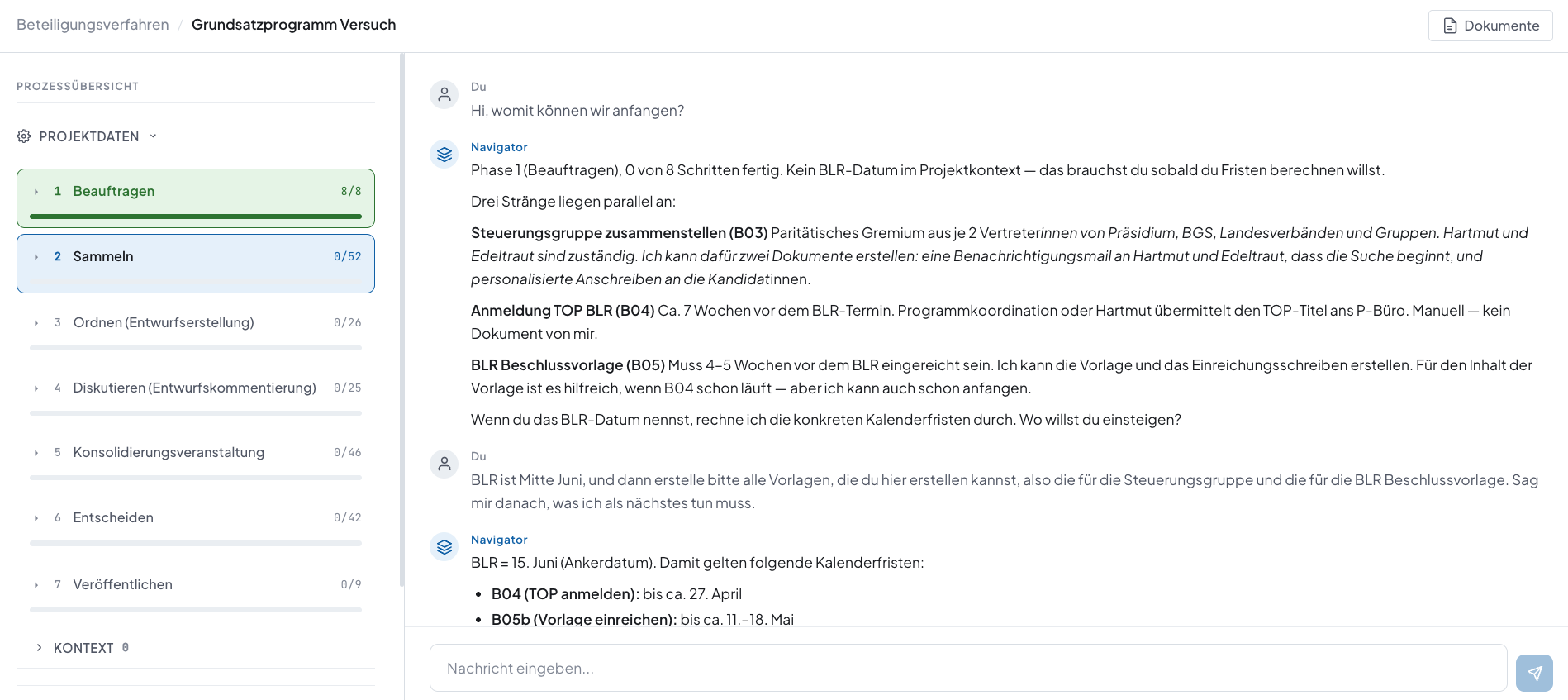The width and height of the screenshot is (1568, 700).
Task: Expand the Beauftragen phase arrow
Action: (36, 192)
